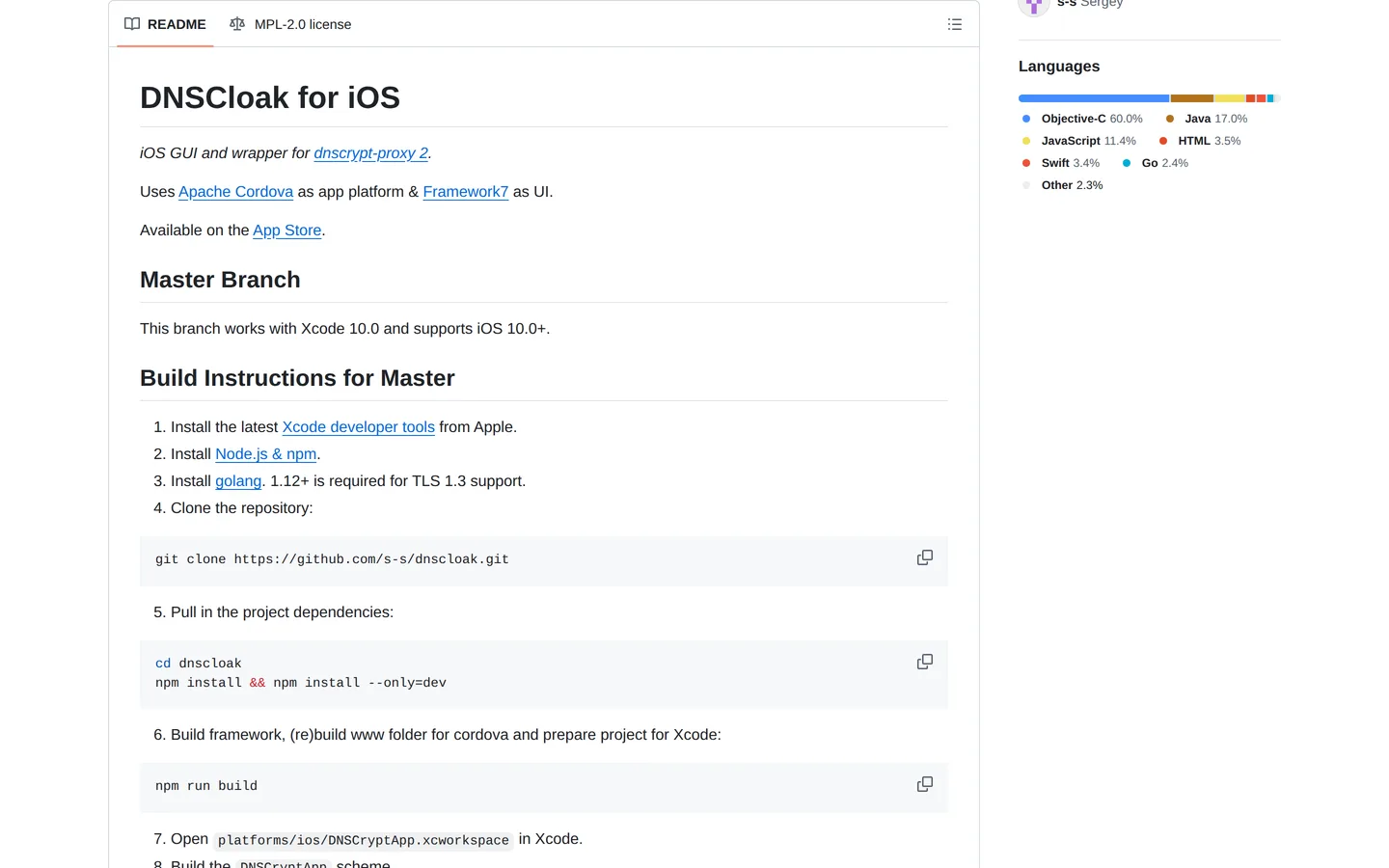The image size is (1389, 868).
Task: Switch to the MPL-2.0 license tab
Action: tap(290, 24)
